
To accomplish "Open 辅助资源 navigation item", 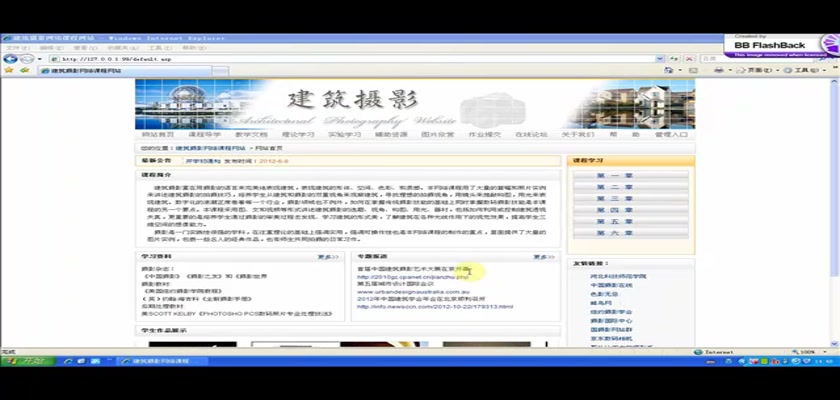I will click(391, 134).
